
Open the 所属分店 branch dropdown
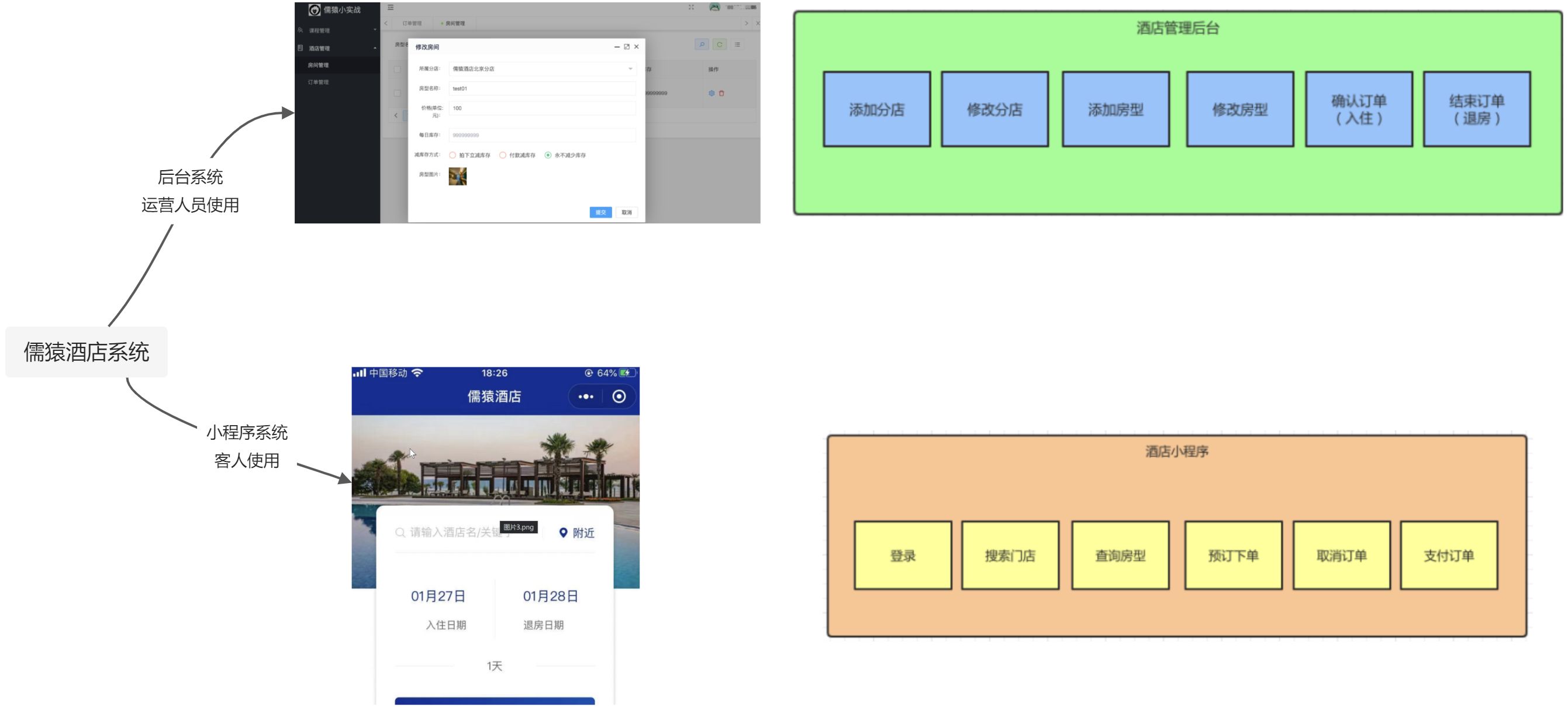tap(542, 69)
